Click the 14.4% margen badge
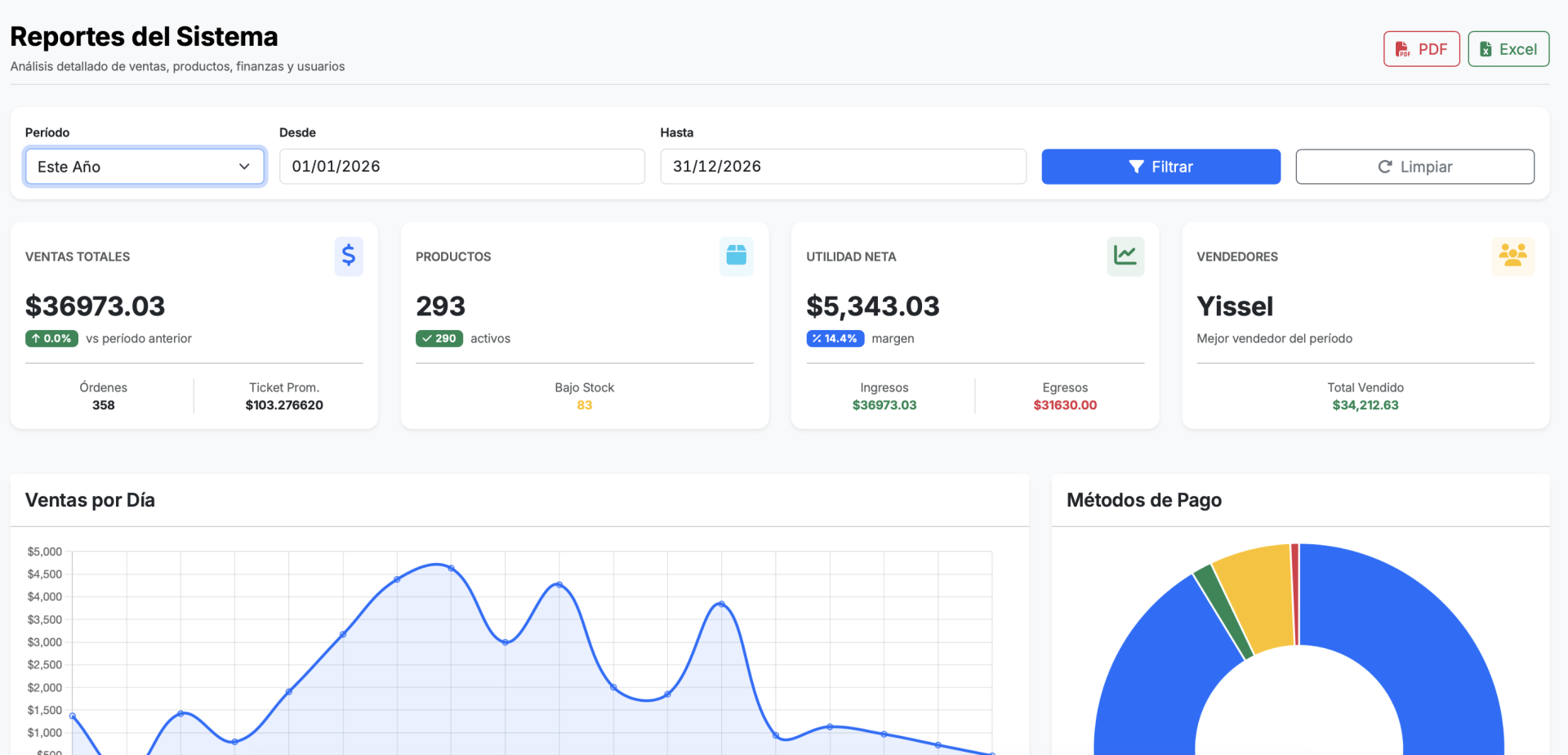Viewport: 1568px width, 755px height. pos(835,338)
